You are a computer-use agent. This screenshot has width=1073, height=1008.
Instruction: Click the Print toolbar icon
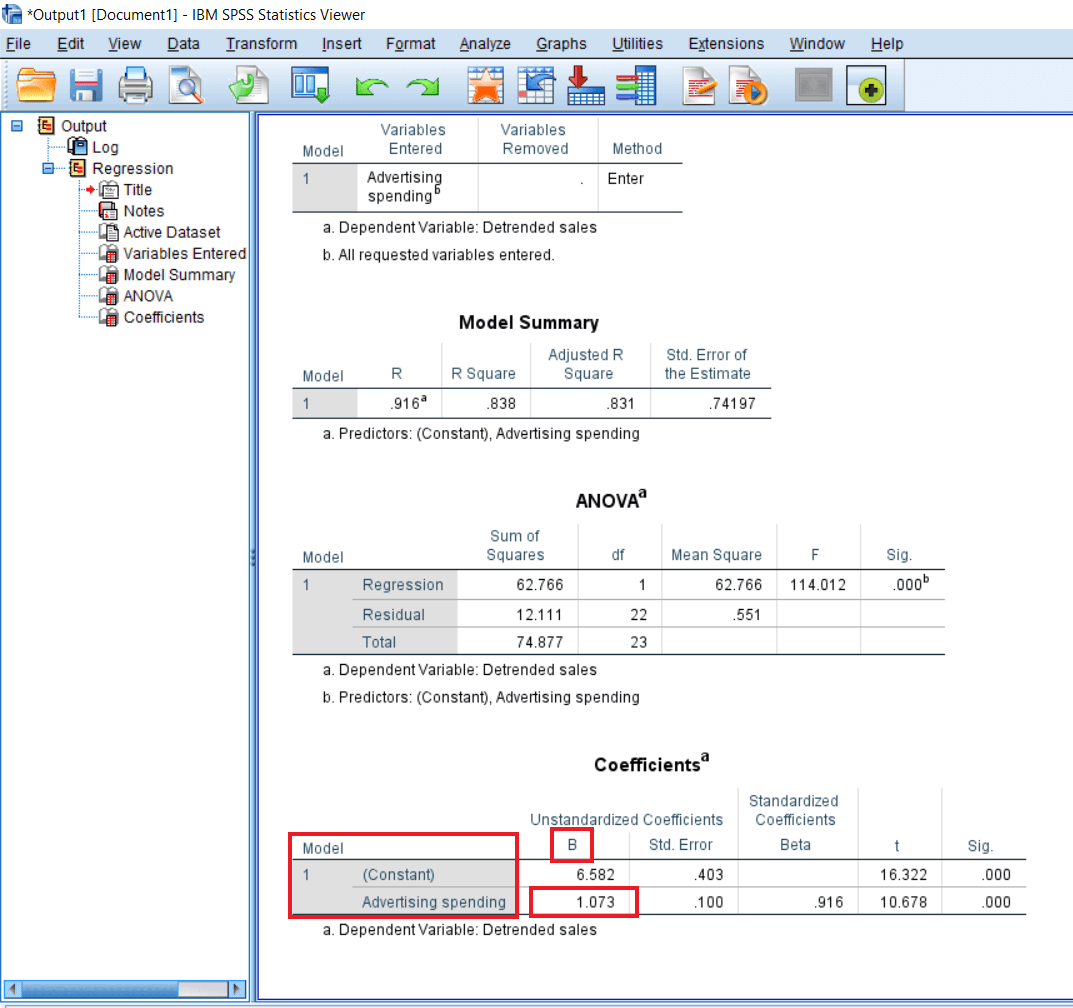(135, 87)
